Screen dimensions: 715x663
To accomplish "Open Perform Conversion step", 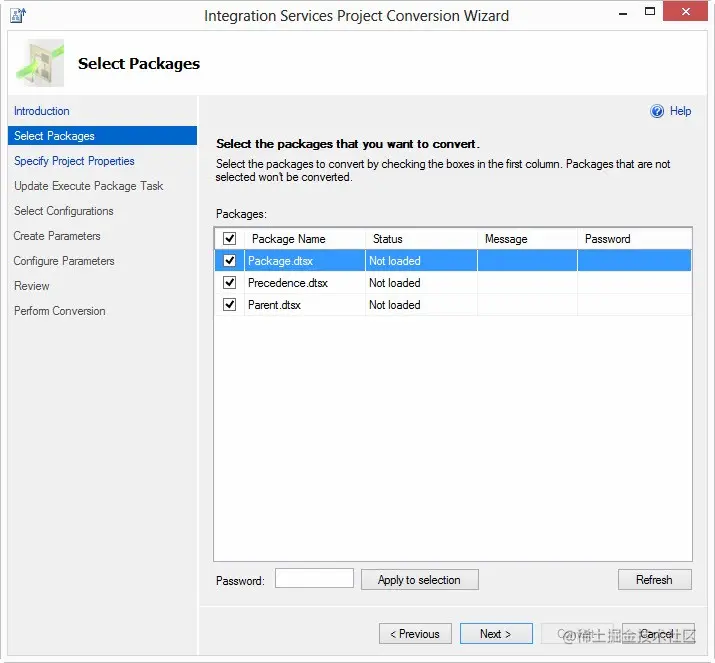I will pyautogui.click(x=59, y=311).
